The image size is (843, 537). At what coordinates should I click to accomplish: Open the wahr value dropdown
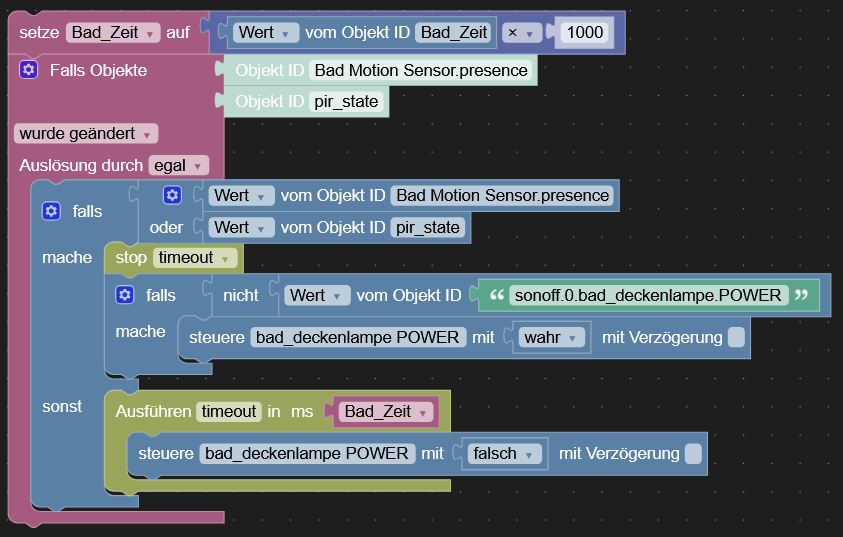(552, 337)
